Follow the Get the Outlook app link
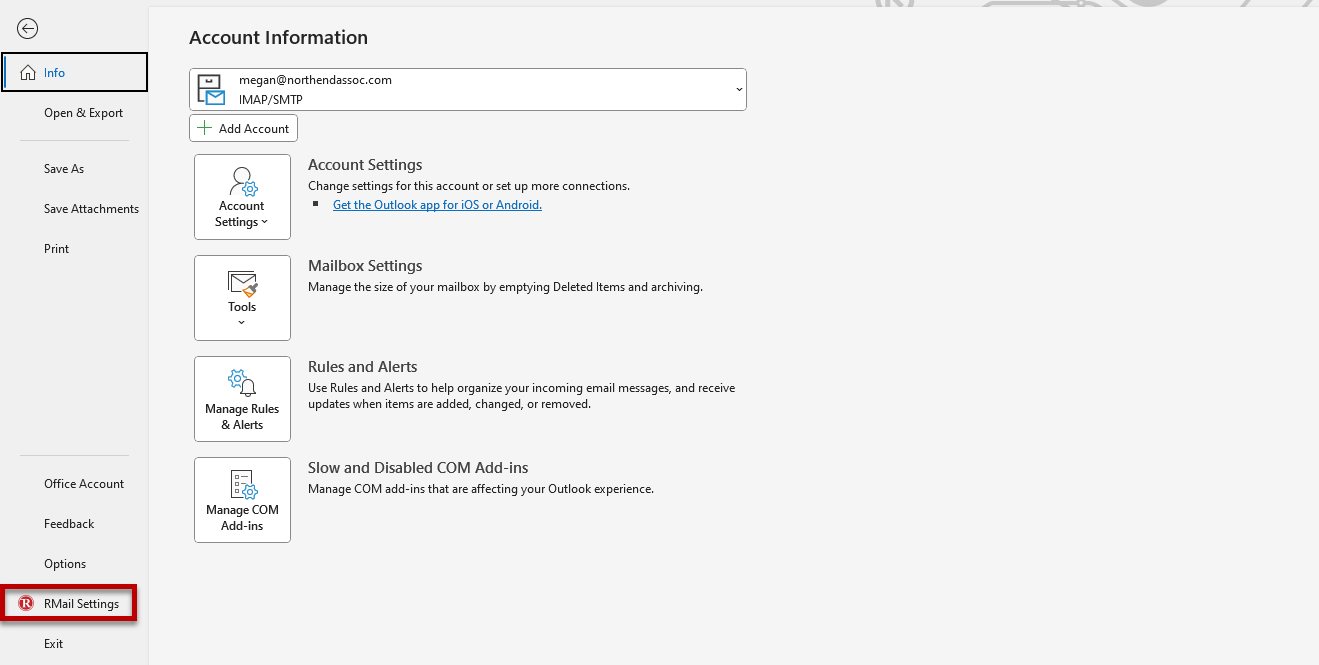This screenshot has width=1319, height=665. (x=437, y=205)
